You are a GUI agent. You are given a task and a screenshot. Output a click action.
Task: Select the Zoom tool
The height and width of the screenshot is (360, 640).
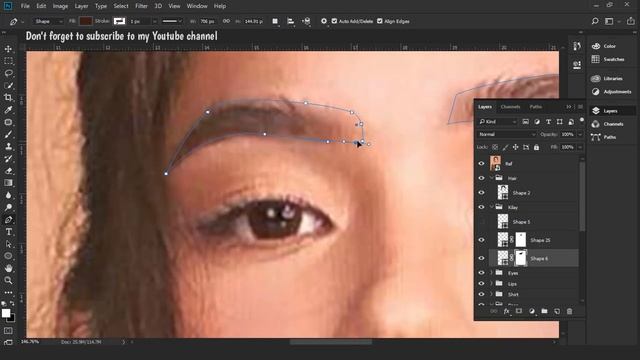click(8, 280)
